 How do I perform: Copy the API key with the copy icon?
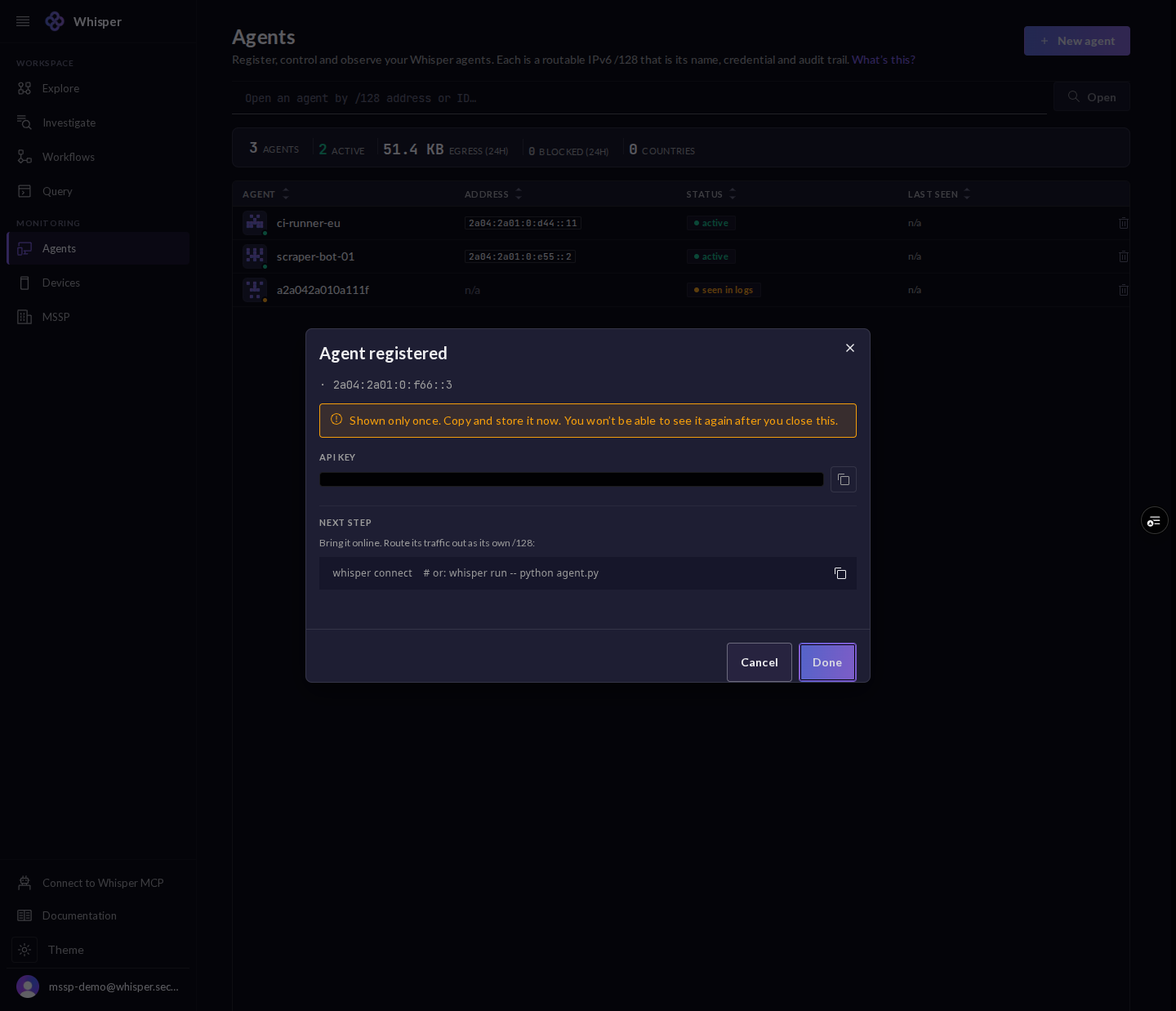click(x=844, y=479)
